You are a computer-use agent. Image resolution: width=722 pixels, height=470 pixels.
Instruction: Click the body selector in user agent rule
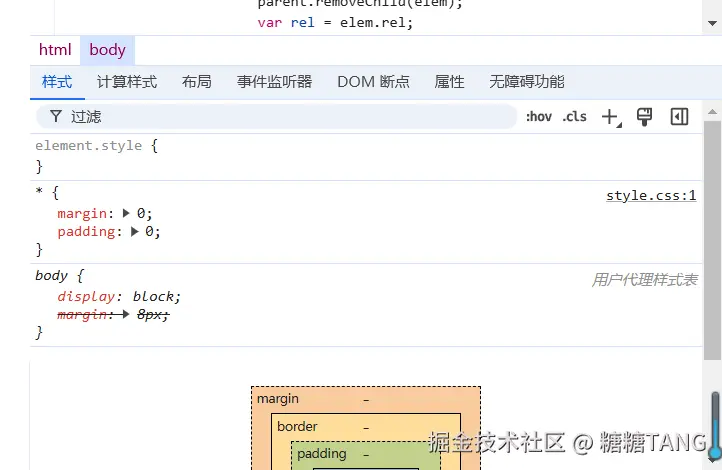click(x=51, y=276)
